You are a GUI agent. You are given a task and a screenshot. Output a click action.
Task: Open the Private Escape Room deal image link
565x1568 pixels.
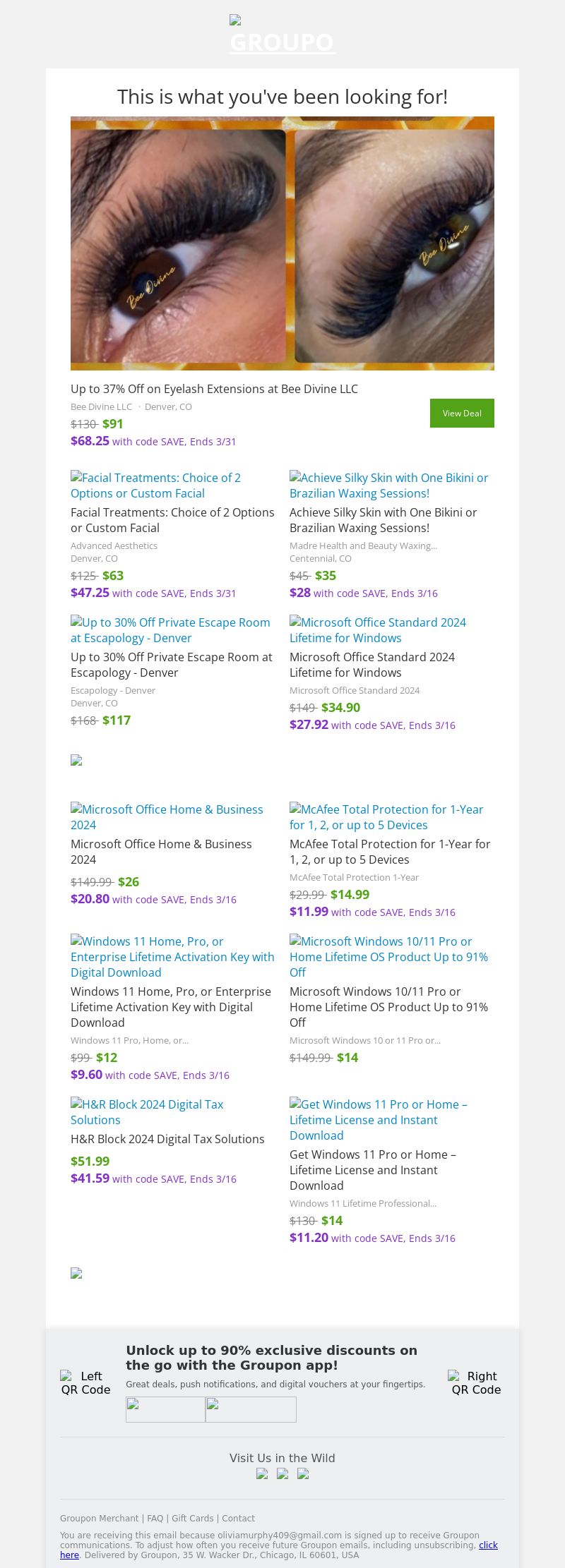[x=170, y=630]
